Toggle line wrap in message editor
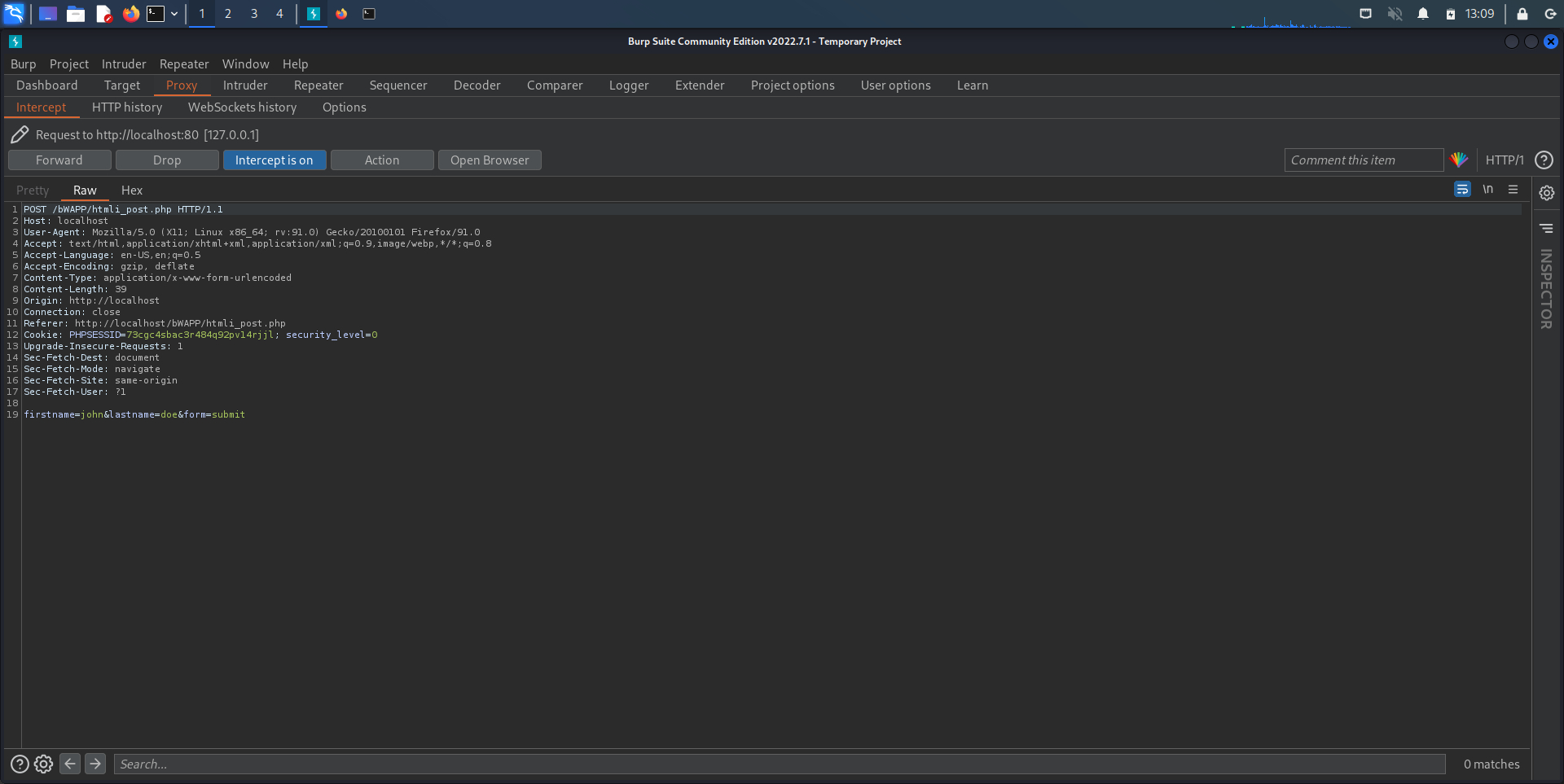The image size is (1564, 784). [x=1462, y=189]
